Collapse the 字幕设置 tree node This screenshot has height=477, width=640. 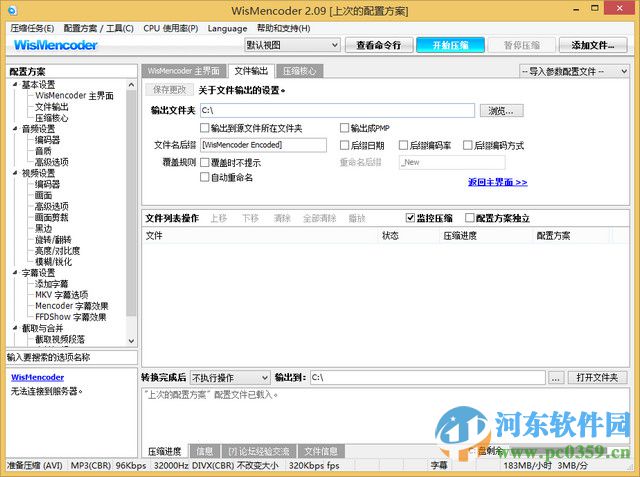(16, 273)
